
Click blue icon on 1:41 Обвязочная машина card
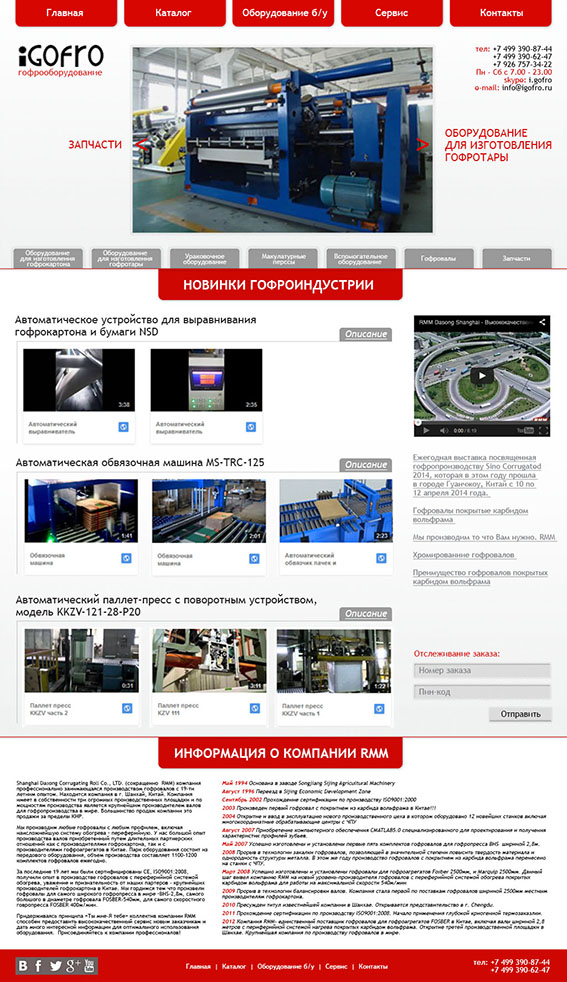126,558
